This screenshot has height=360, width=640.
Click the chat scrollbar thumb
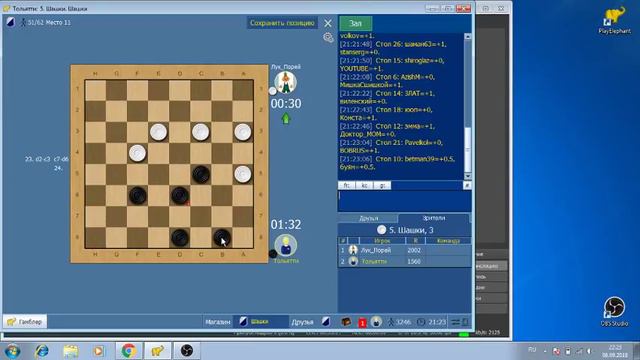(x=468, y=149)
